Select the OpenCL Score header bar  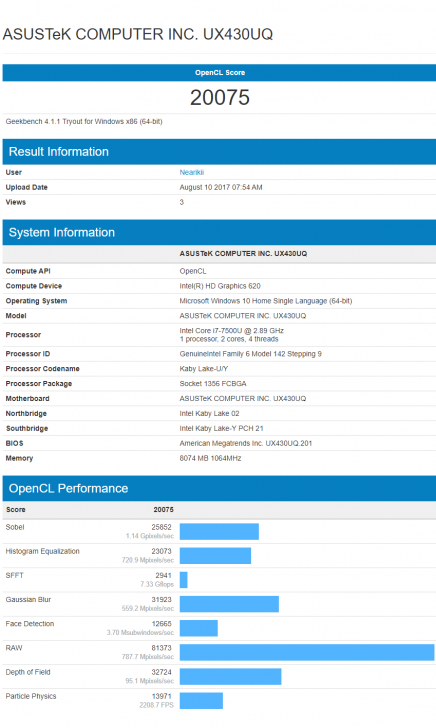tap(219, 72)
